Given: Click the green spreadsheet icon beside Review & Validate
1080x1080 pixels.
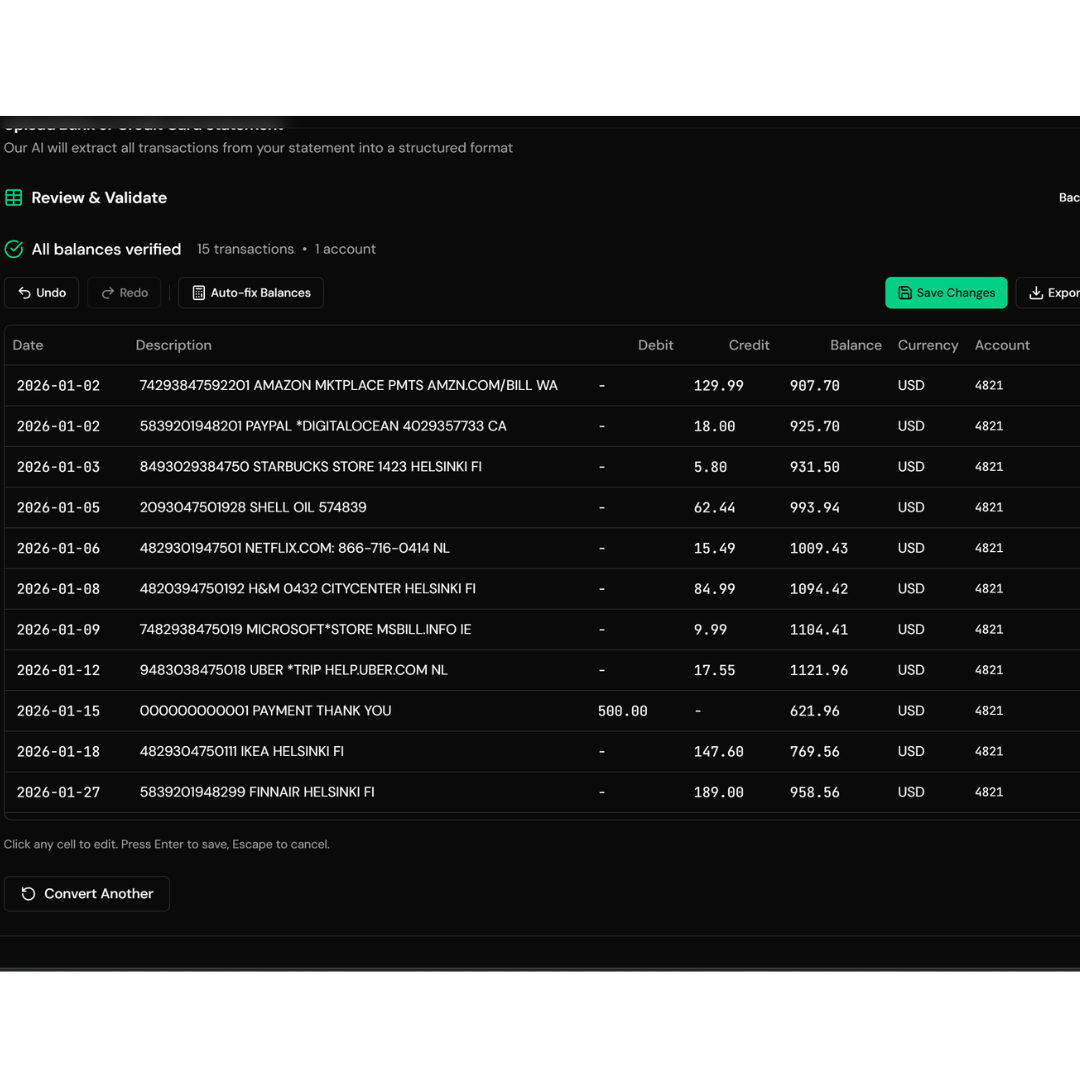Looking at the screenshot, I should pyautogui.click(x=14, y=197).
